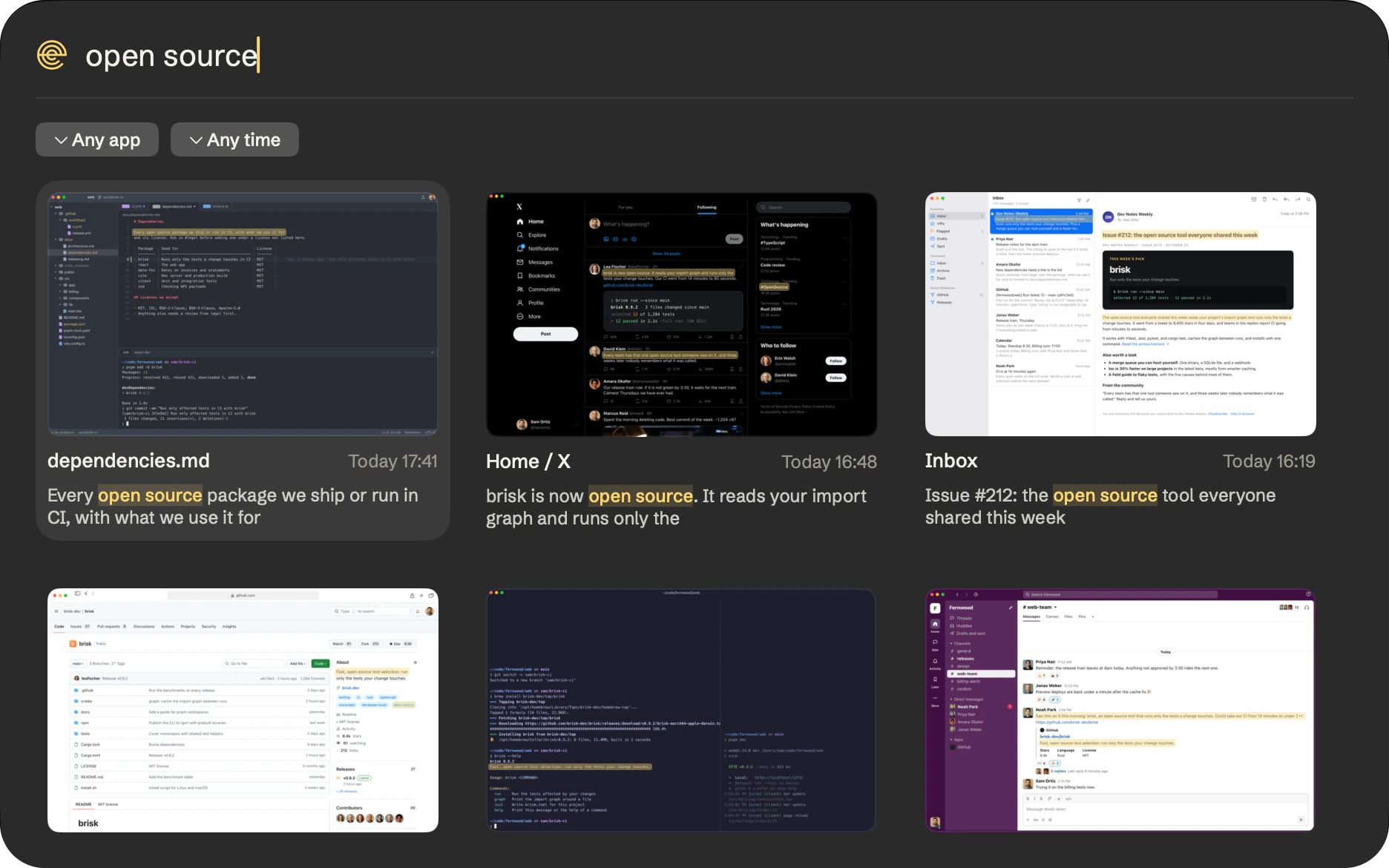Click the yellow spiral app logo icon
Viewport: 1389px width, 868px height.
click(x=52, y=56)
